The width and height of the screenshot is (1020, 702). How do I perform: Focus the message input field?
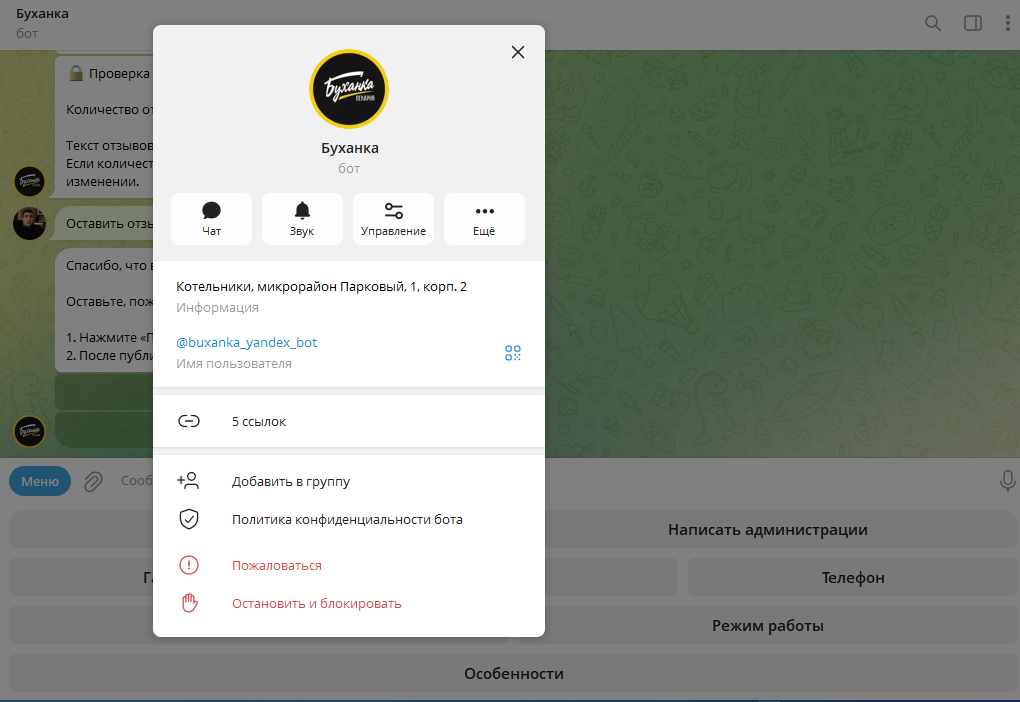tap(135, 481)
